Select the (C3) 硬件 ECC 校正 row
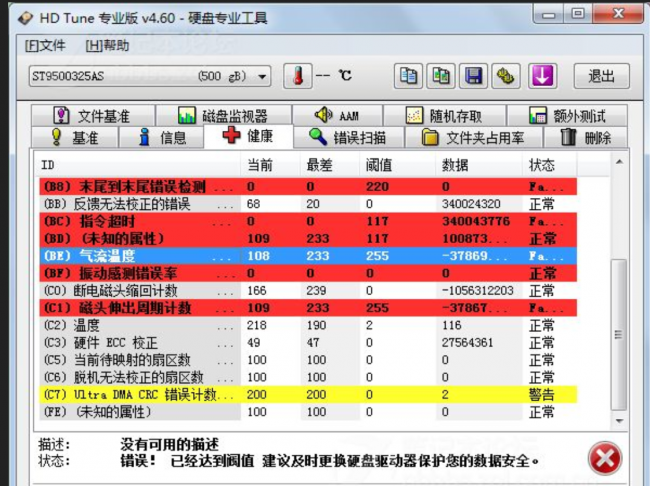Viewport: 650px width, 486px height. point(308,343)
